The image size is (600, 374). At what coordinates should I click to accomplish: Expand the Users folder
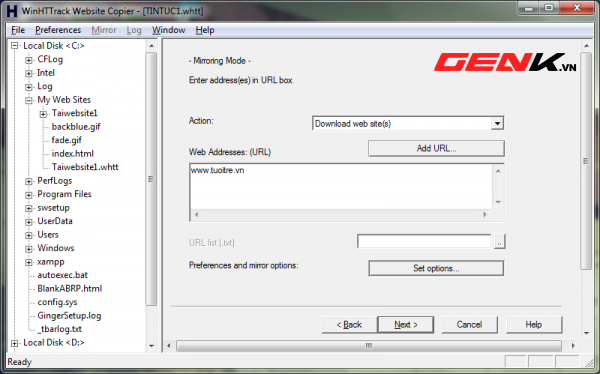click(x=29, y=235)
